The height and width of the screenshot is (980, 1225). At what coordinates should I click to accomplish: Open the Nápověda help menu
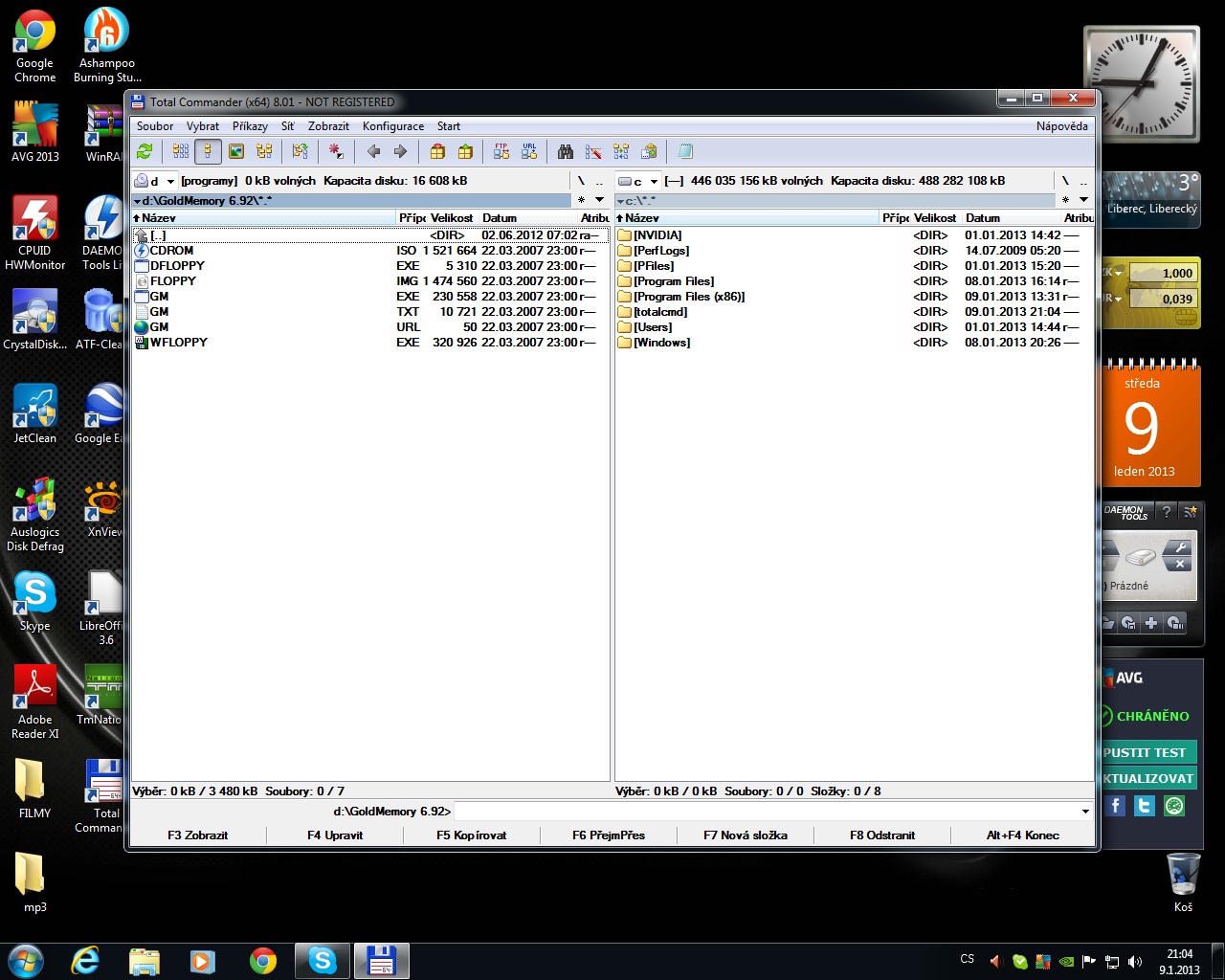[1061, 126]
